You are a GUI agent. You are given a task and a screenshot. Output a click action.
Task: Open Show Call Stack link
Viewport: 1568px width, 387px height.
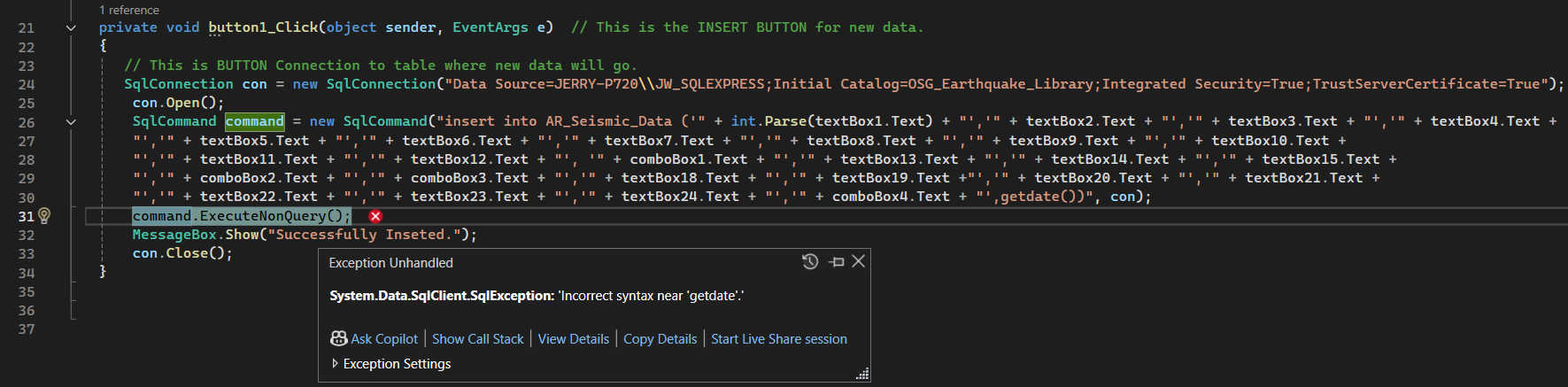[x=478, y=338]
